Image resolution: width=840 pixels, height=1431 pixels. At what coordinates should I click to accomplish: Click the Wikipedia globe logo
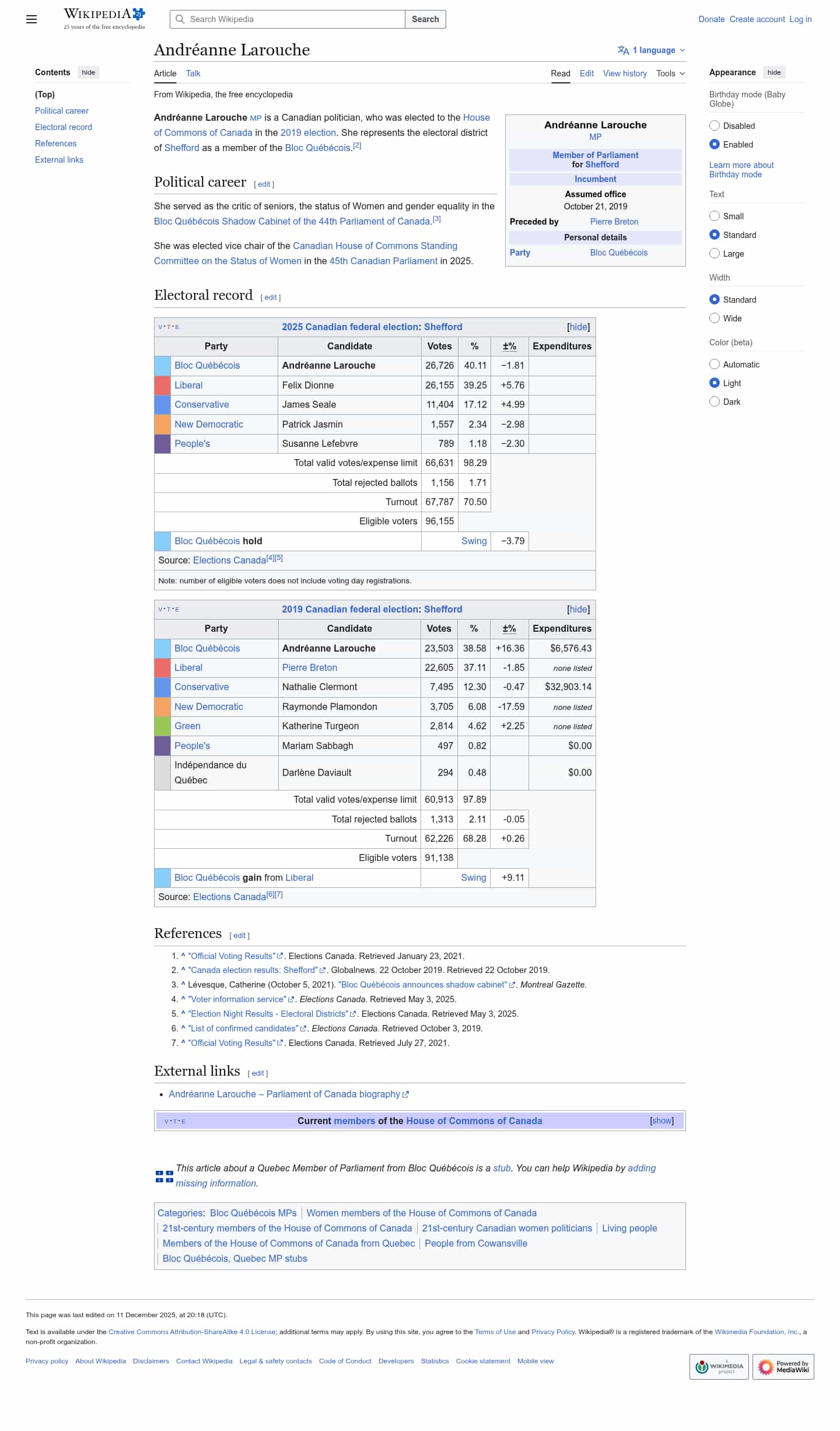tap(138, 14)
